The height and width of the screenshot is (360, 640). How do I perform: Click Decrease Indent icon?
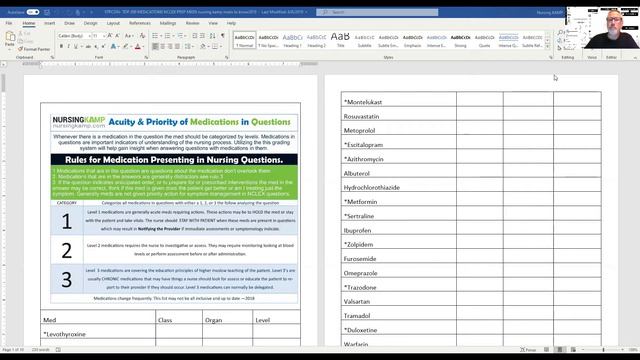[x=195, y=36]
